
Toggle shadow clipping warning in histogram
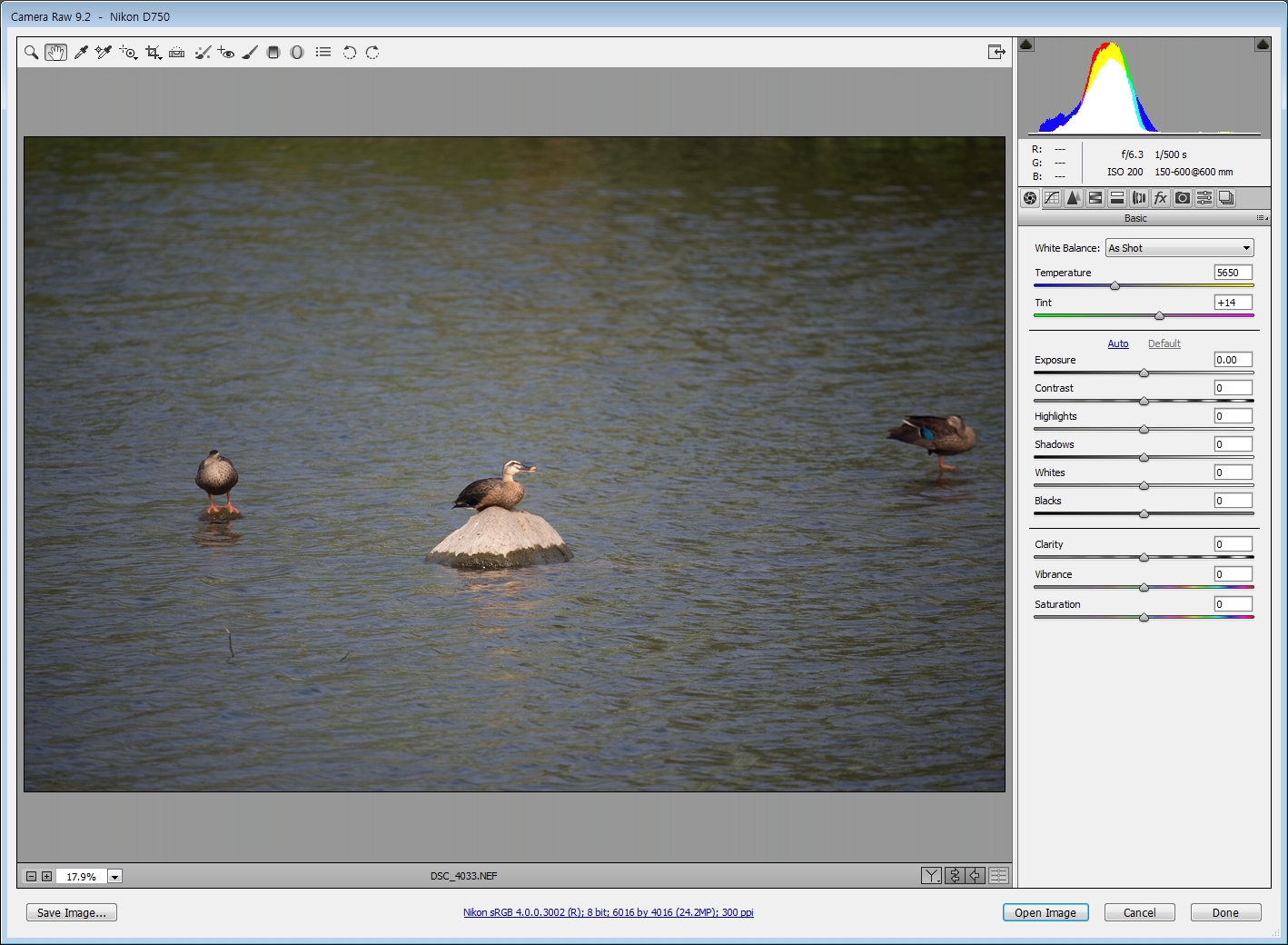(x=1026, y=45)
